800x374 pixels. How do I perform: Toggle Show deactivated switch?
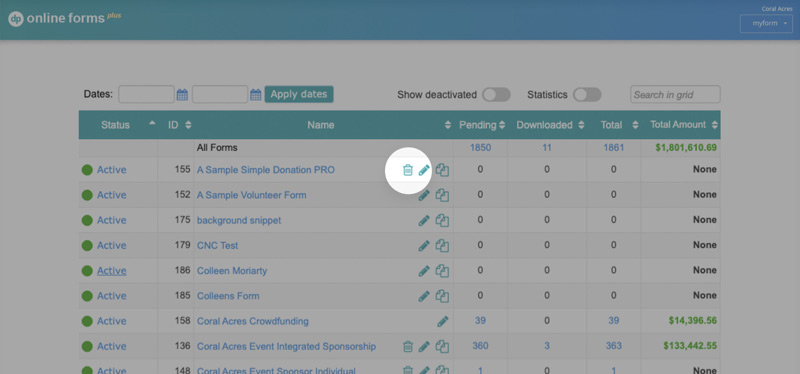click(x=496, y=94)
